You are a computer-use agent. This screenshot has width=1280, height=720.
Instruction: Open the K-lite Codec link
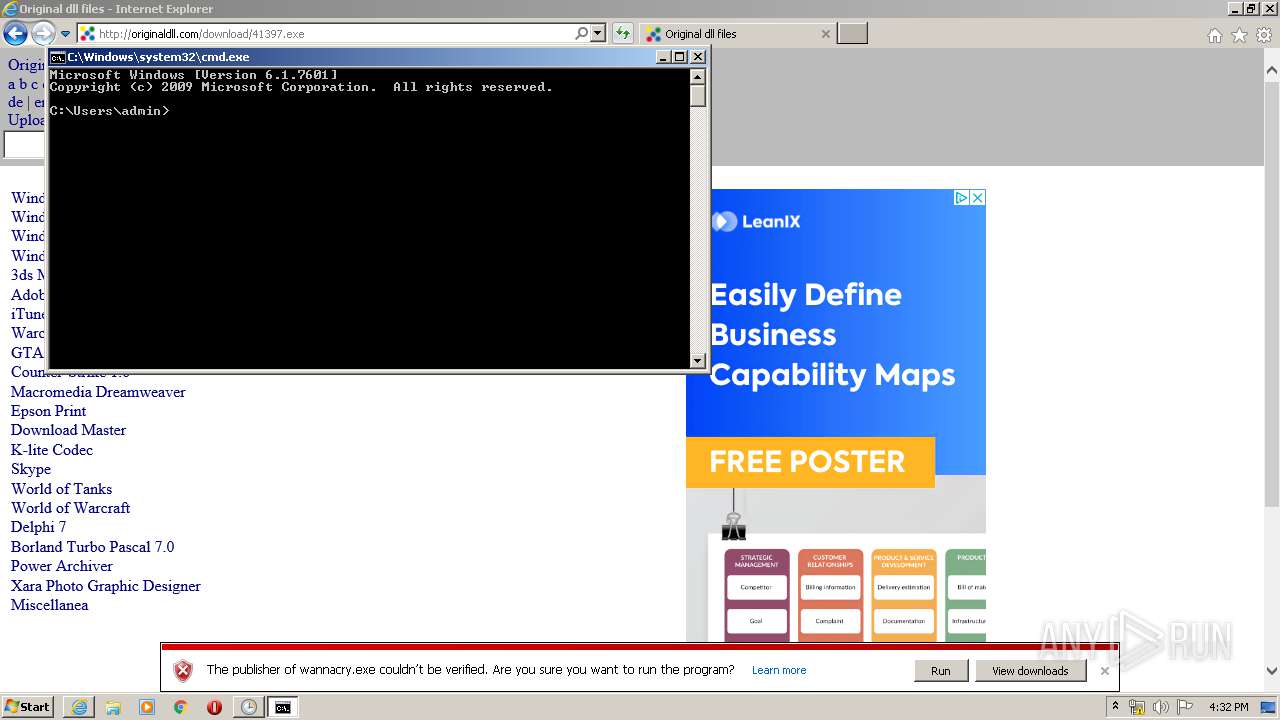[52, 450]
